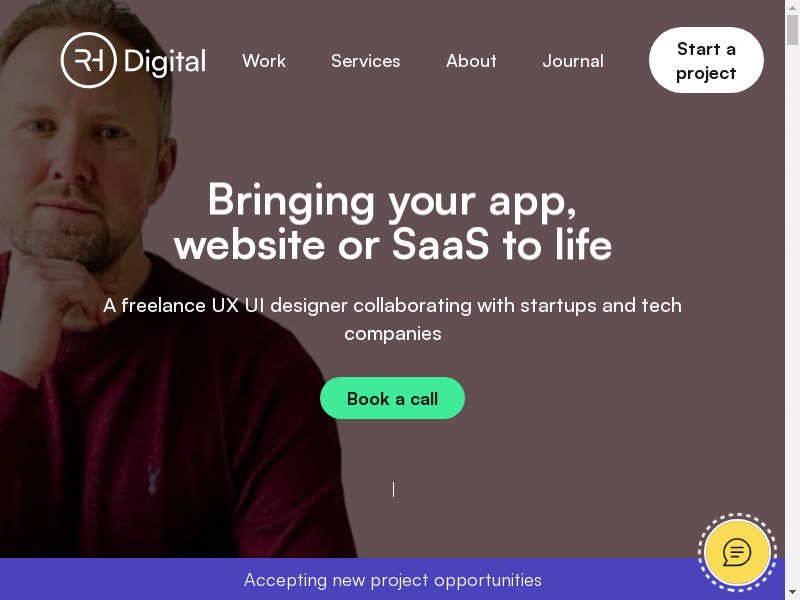The image size is (800, 600).
Task: Click the RH circular logo icon
Action: point(89,60)
